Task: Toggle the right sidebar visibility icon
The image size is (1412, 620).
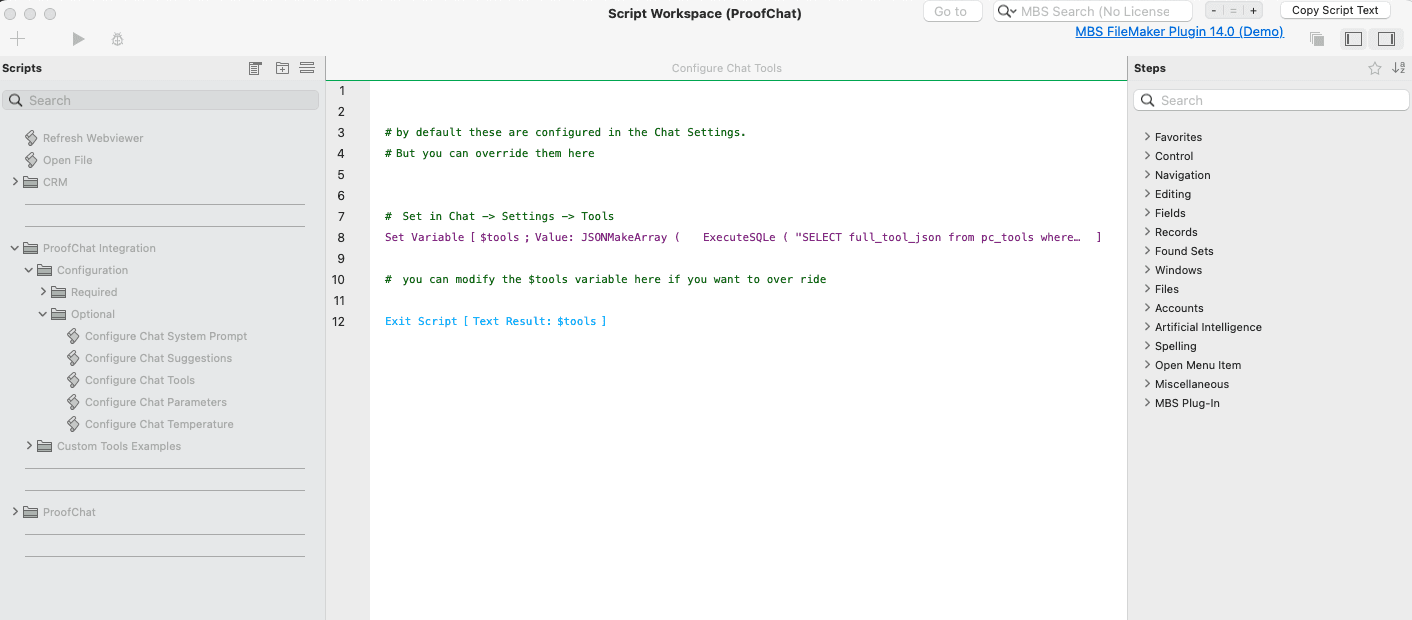Action: pos(1387,38)
